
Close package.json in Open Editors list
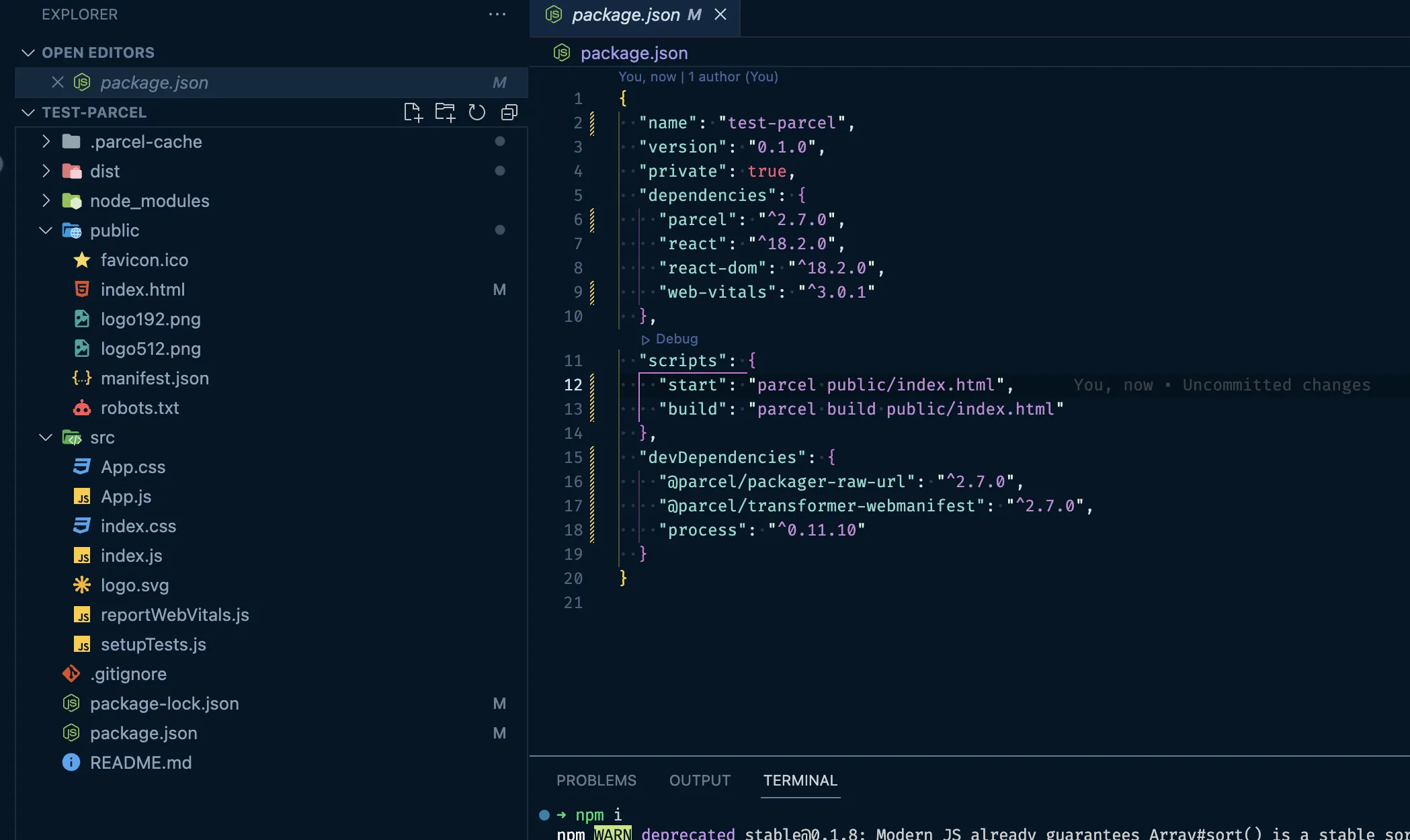(58, 82)
